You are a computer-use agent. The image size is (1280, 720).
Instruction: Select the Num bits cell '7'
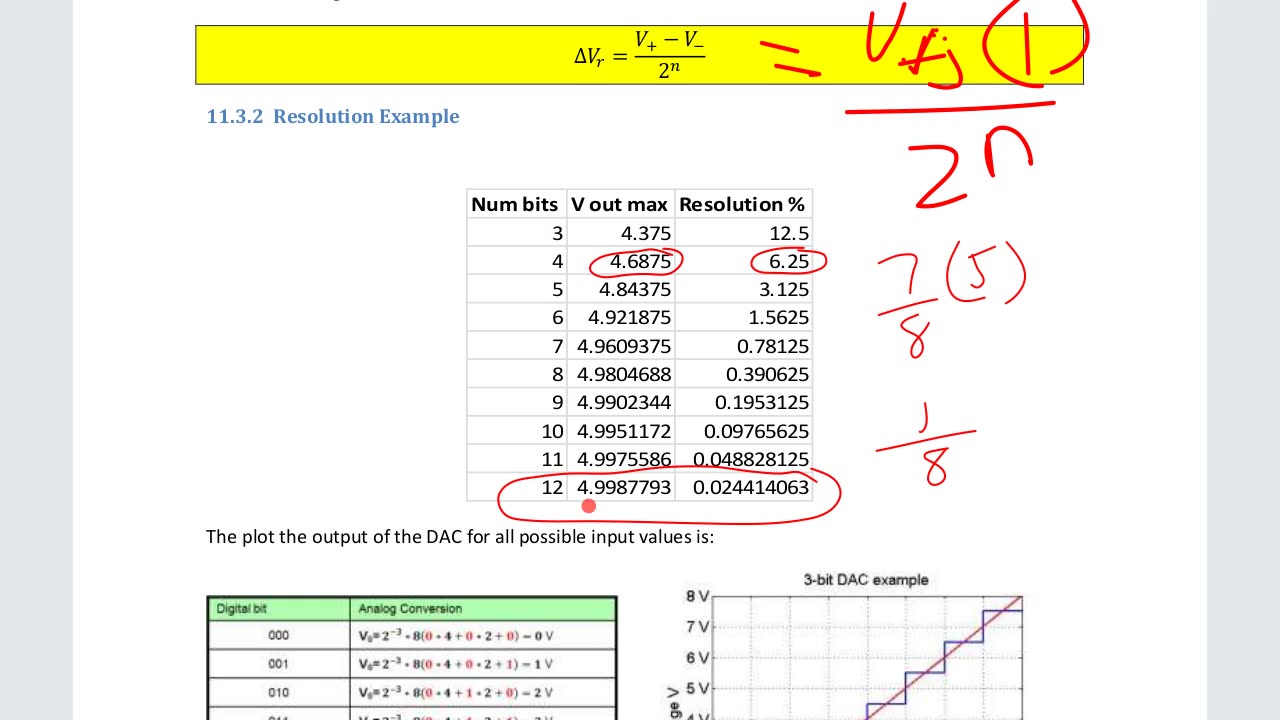click(558, 346)
